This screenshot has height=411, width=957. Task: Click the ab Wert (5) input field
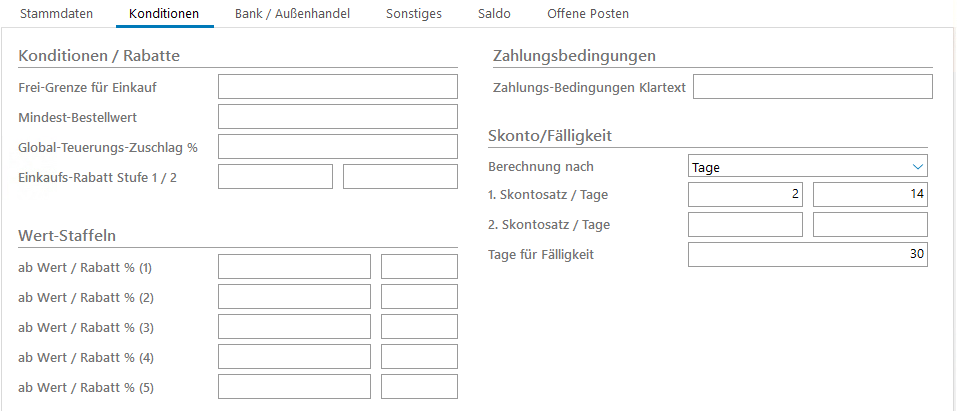294,387
